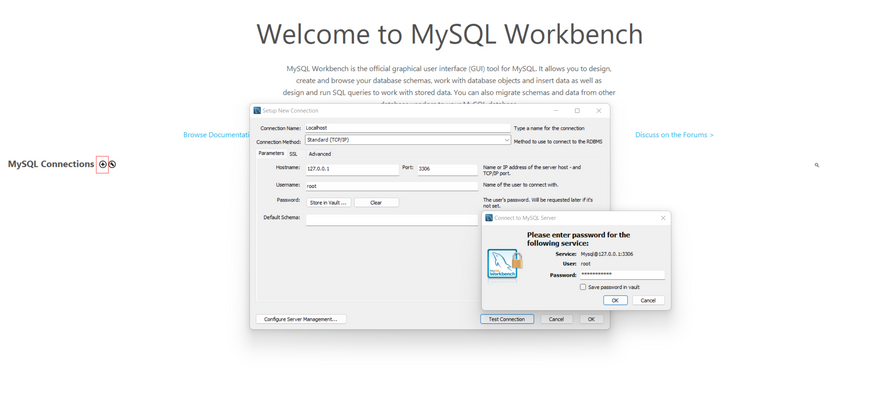
Task: Maximize the Setup New Connection window
Action: pos(577,111)
